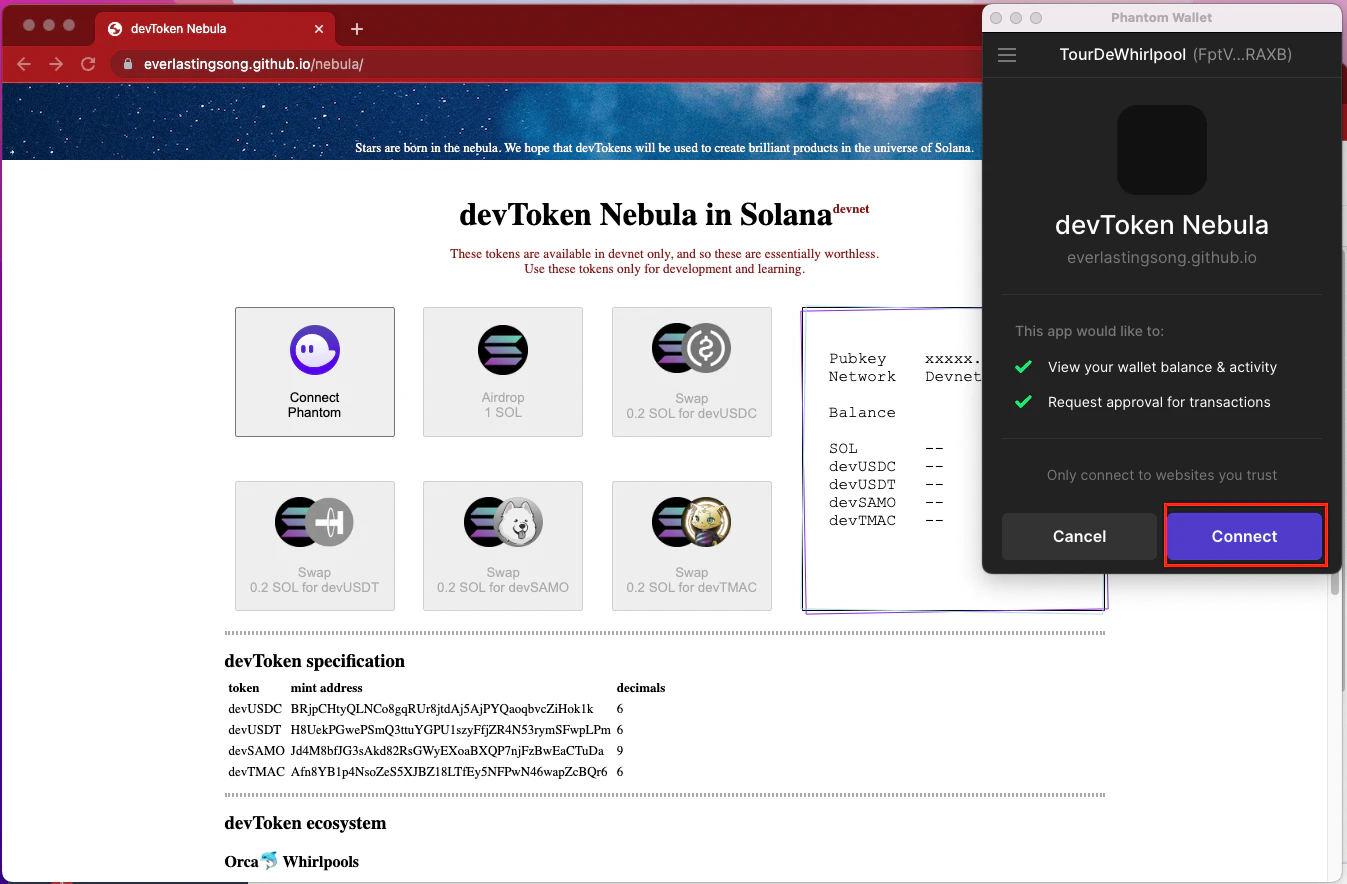Click 'This app would like to:' text
Screen dimensions: 1347x884
(x=1089, y=331)
